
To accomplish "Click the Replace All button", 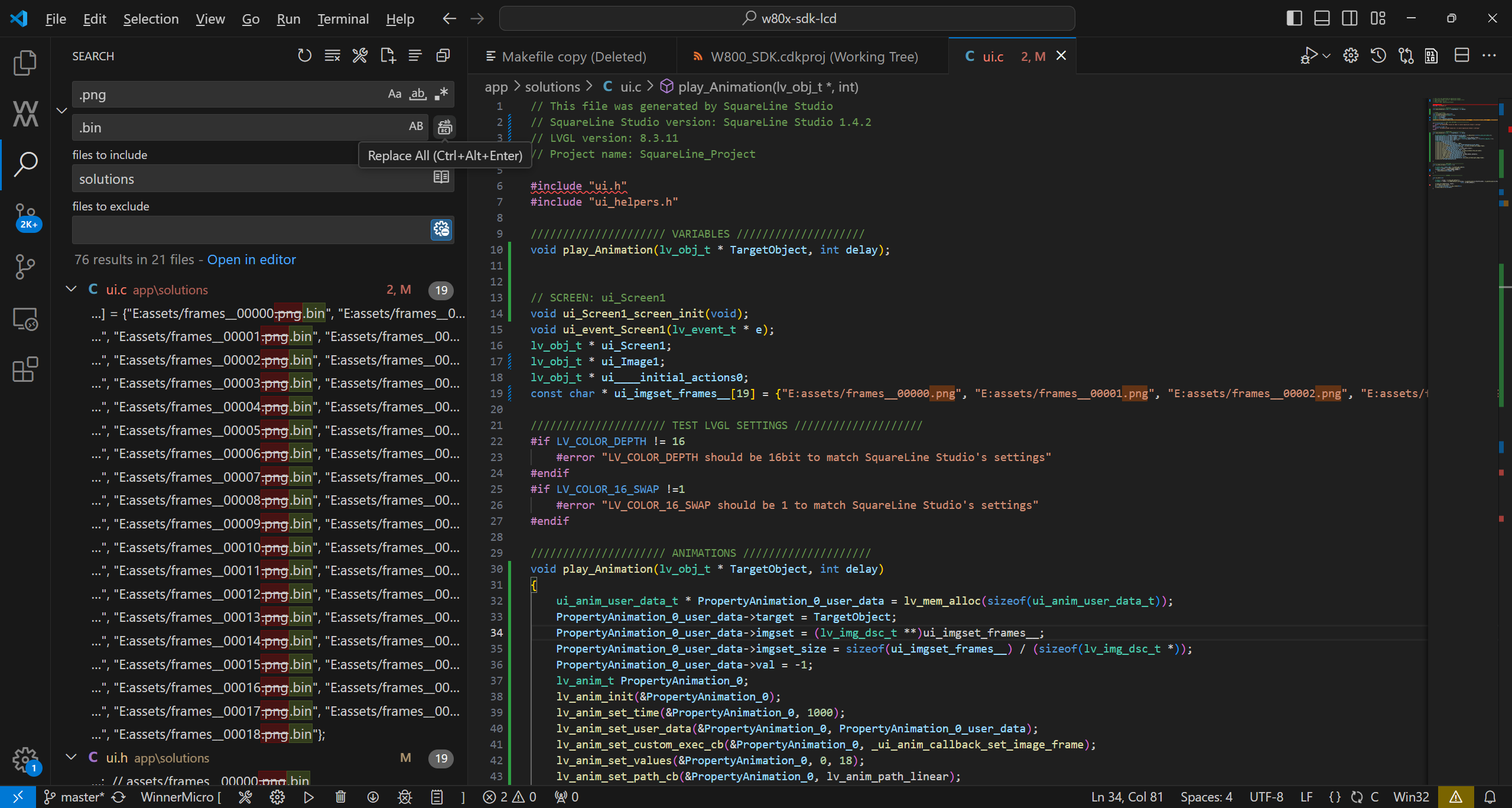I will click(444, 127).
